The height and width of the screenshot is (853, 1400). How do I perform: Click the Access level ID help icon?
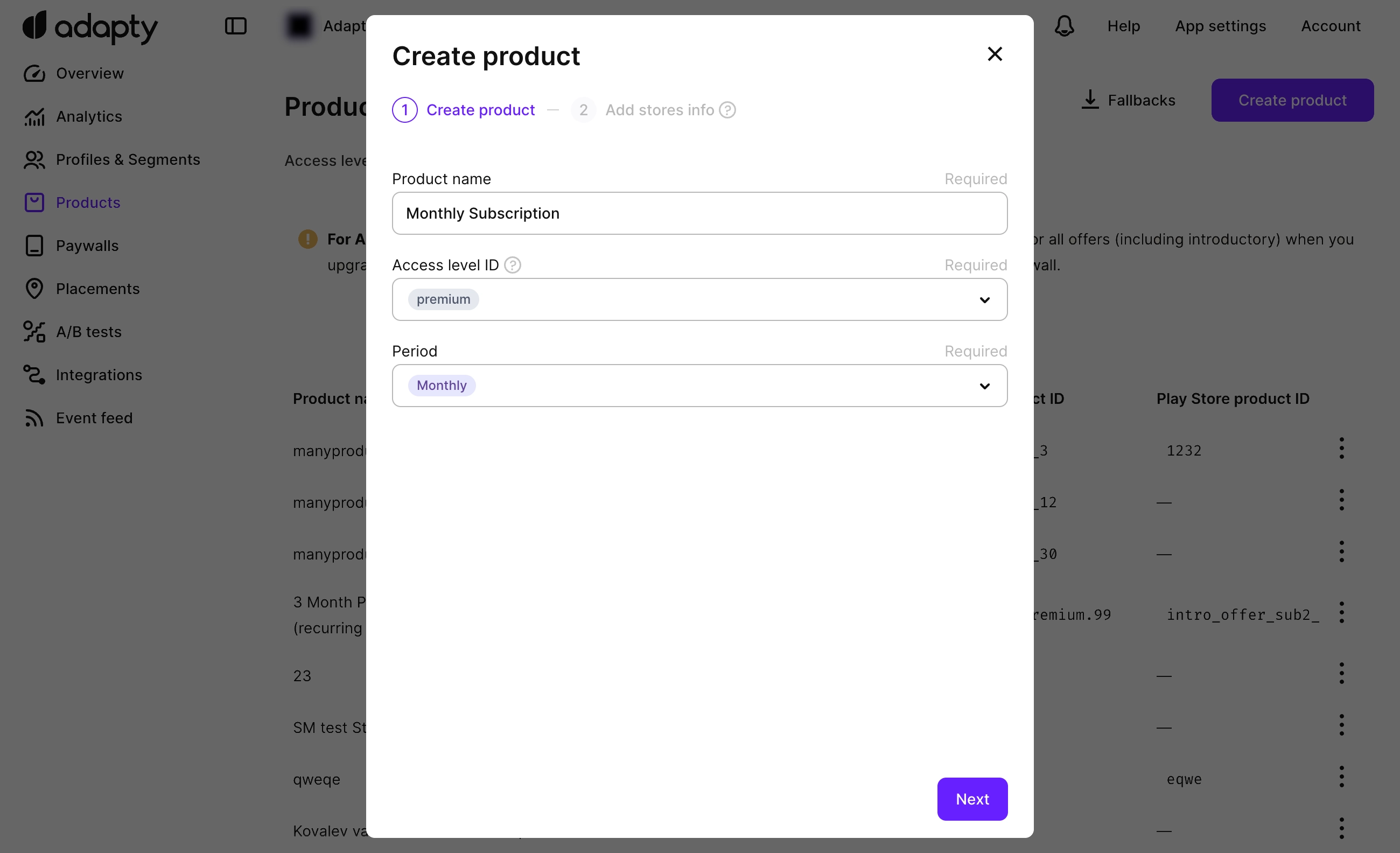pos(513,265)
